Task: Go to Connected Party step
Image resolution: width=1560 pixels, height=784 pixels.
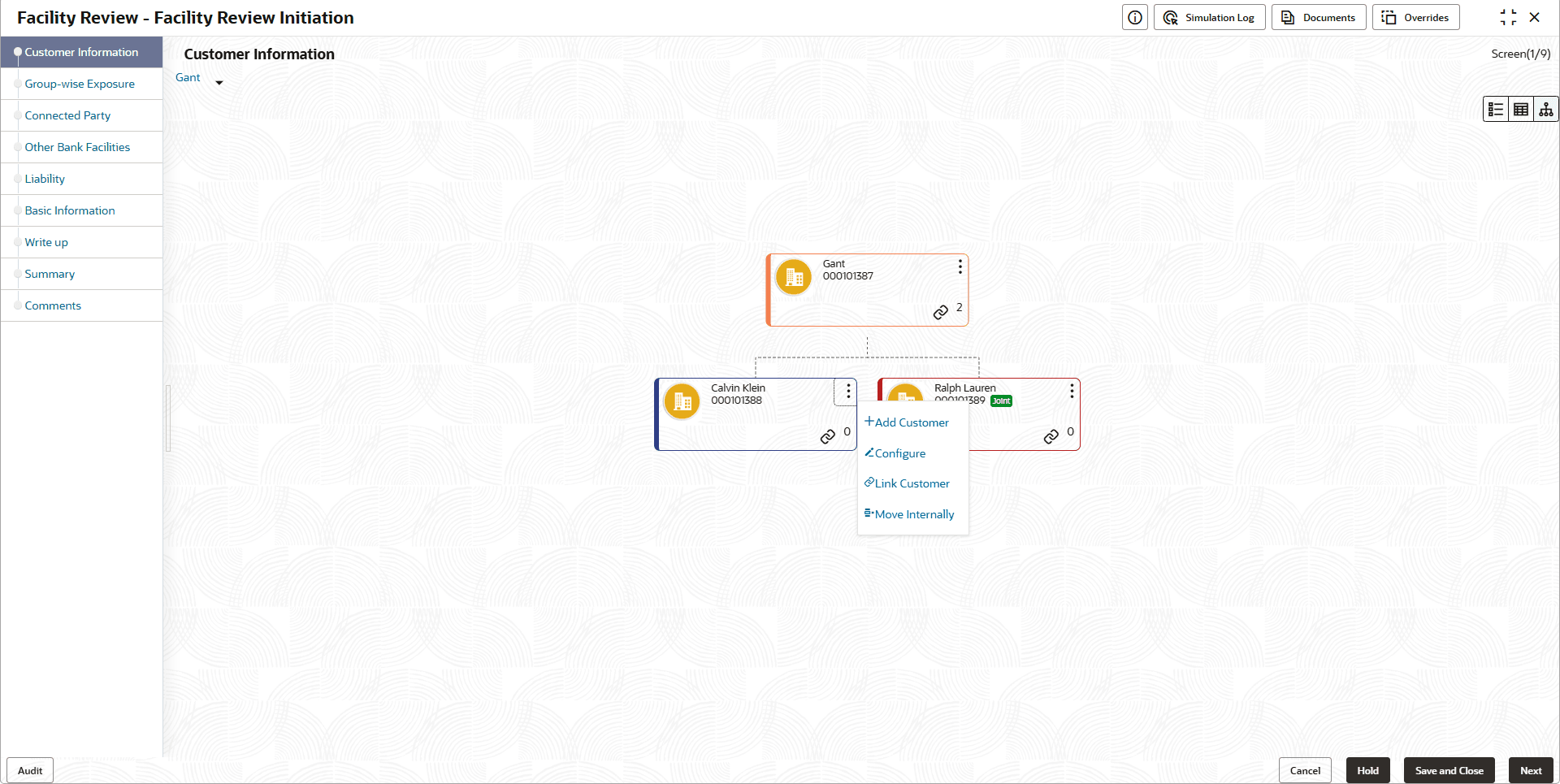Action: click(81, 115)
